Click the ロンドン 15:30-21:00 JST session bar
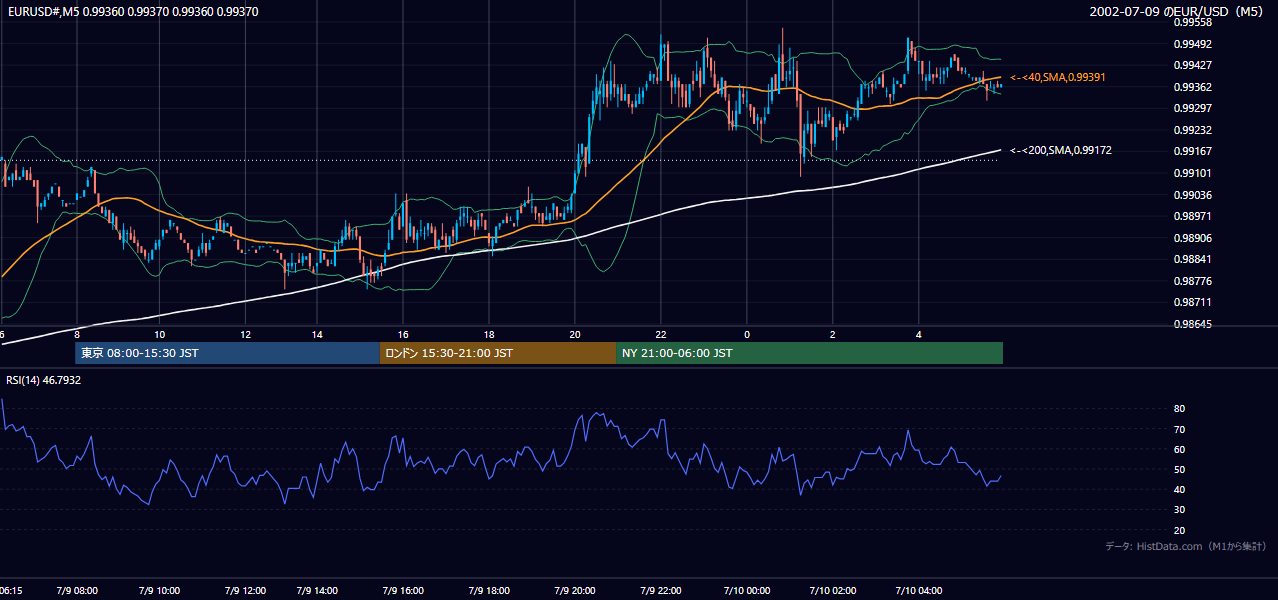Viewport: 1278px width, 600px height. pyautogui.click(x=497, y=353)
